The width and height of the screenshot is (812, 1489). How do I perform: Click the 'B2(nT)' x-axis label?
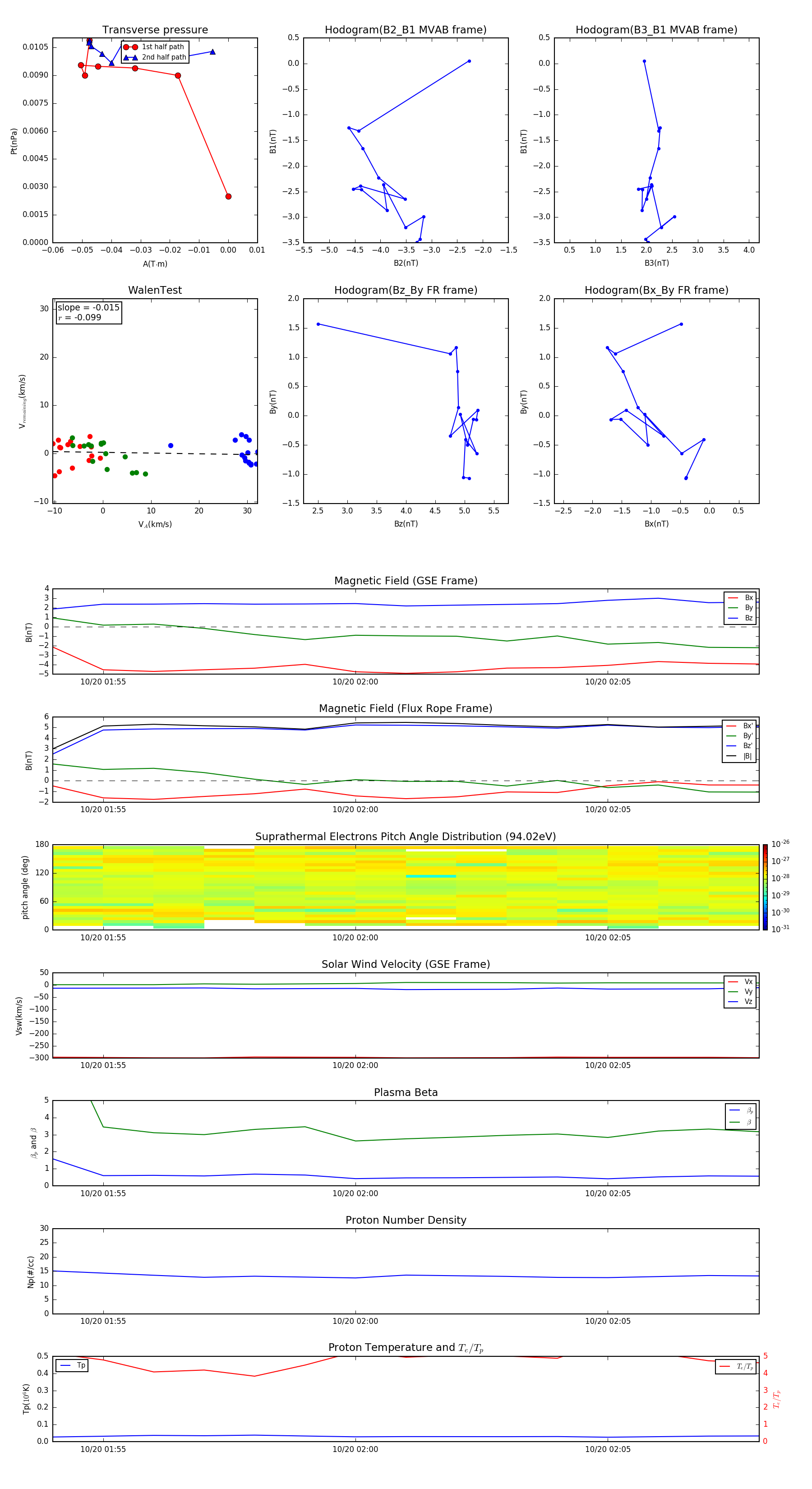[x=406, y=263]
